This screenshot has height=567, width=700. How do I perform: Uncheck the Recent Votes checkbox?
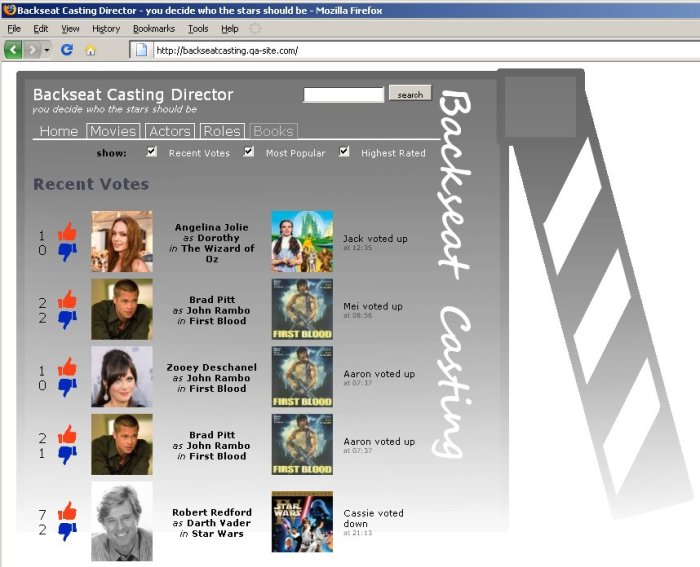[x=152, y=151]
